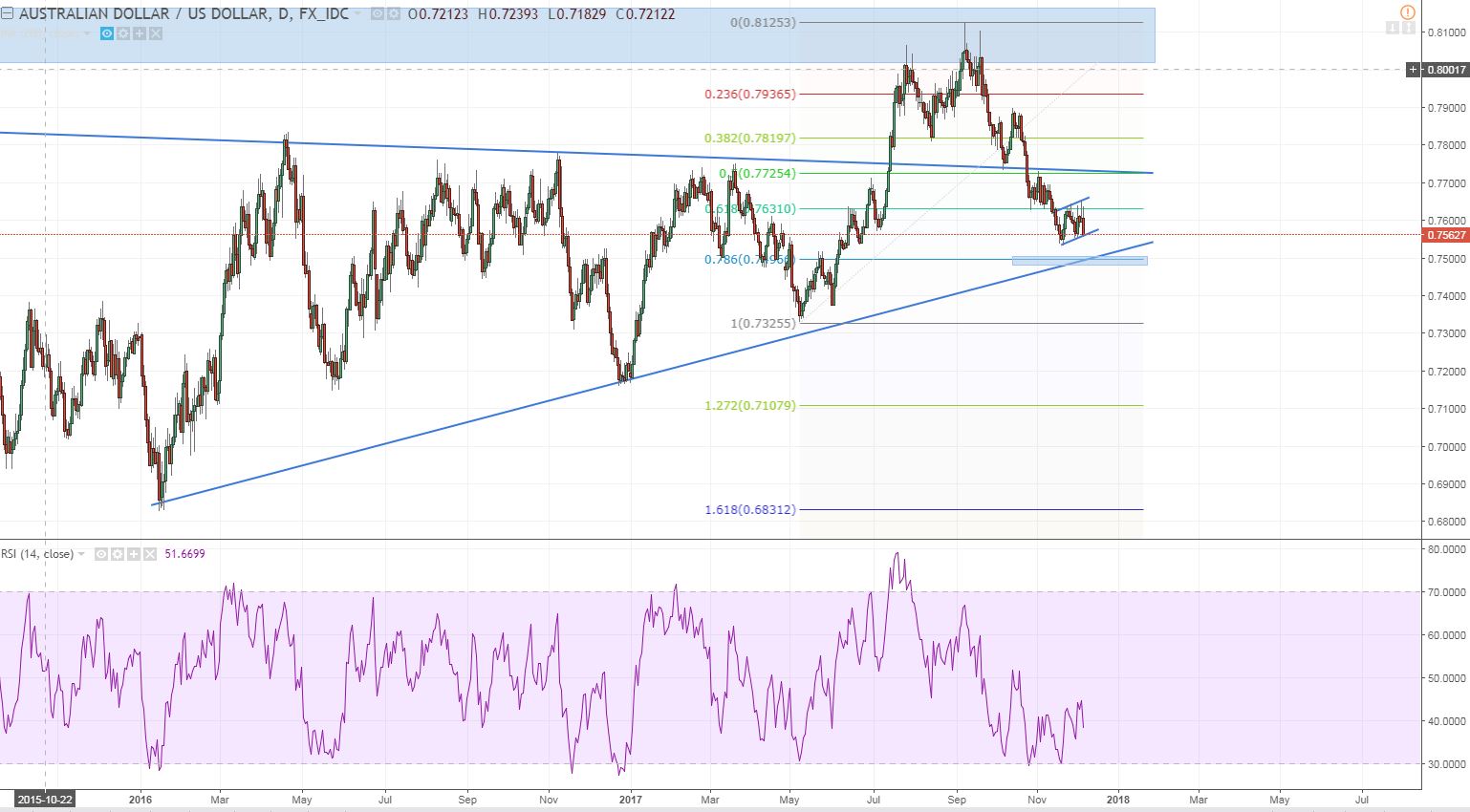Click the 0.80017 crosshair price label
1470x812 pixels.
(1445, 70)
